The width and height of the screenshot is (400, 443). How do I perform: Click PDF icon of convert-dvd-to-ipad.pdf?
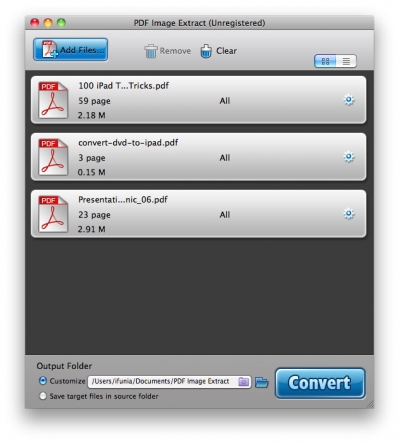[53, 157]
